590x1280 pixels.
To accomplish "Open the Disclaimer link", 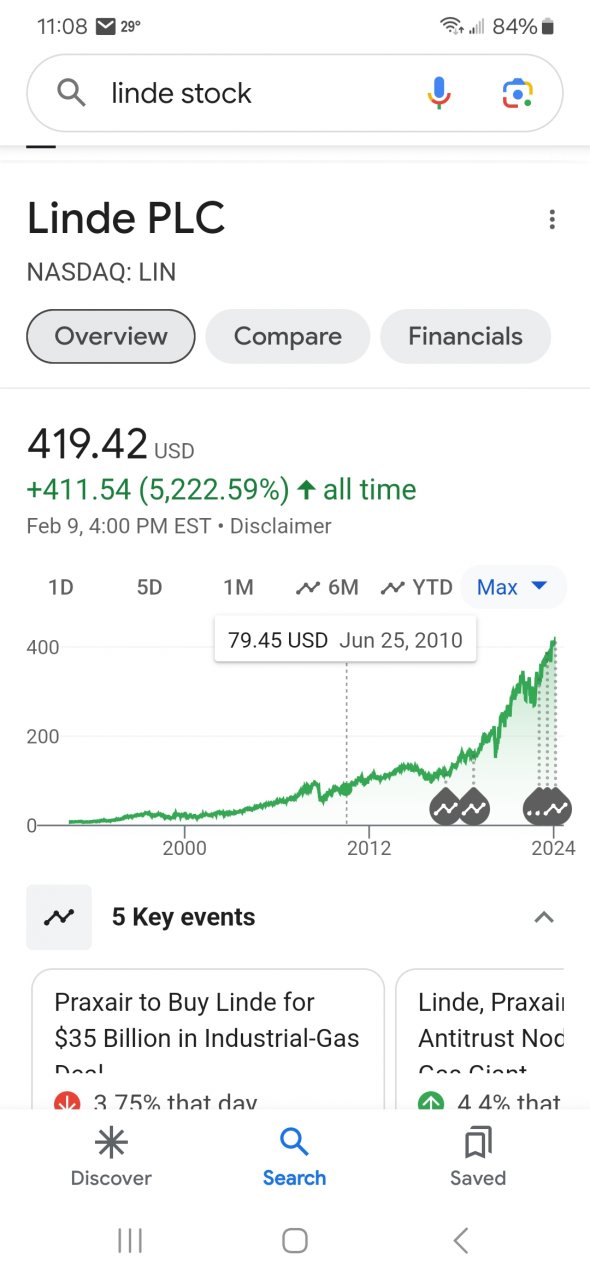I will click(x=281, y=525).
